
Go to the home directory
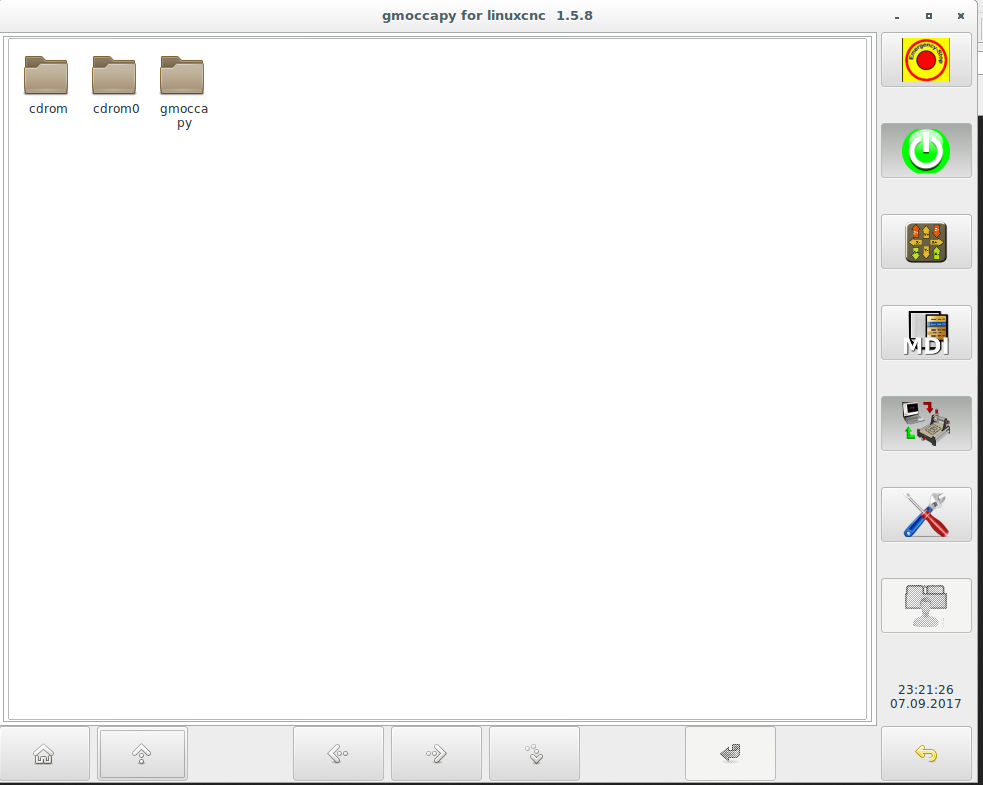coord(44,754)
